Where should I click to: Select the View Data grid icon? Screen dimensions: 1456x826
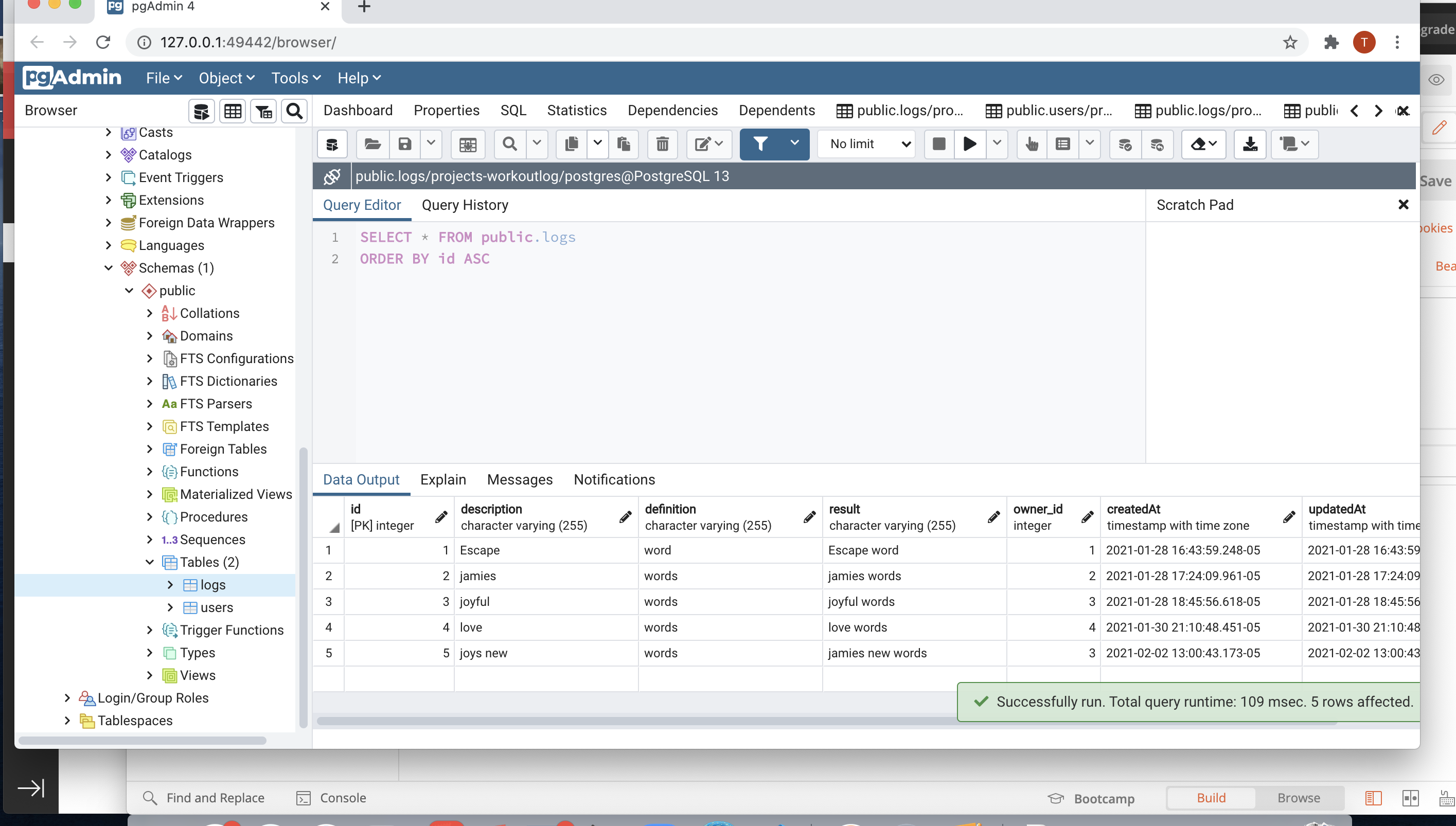(x=233, y=111)
